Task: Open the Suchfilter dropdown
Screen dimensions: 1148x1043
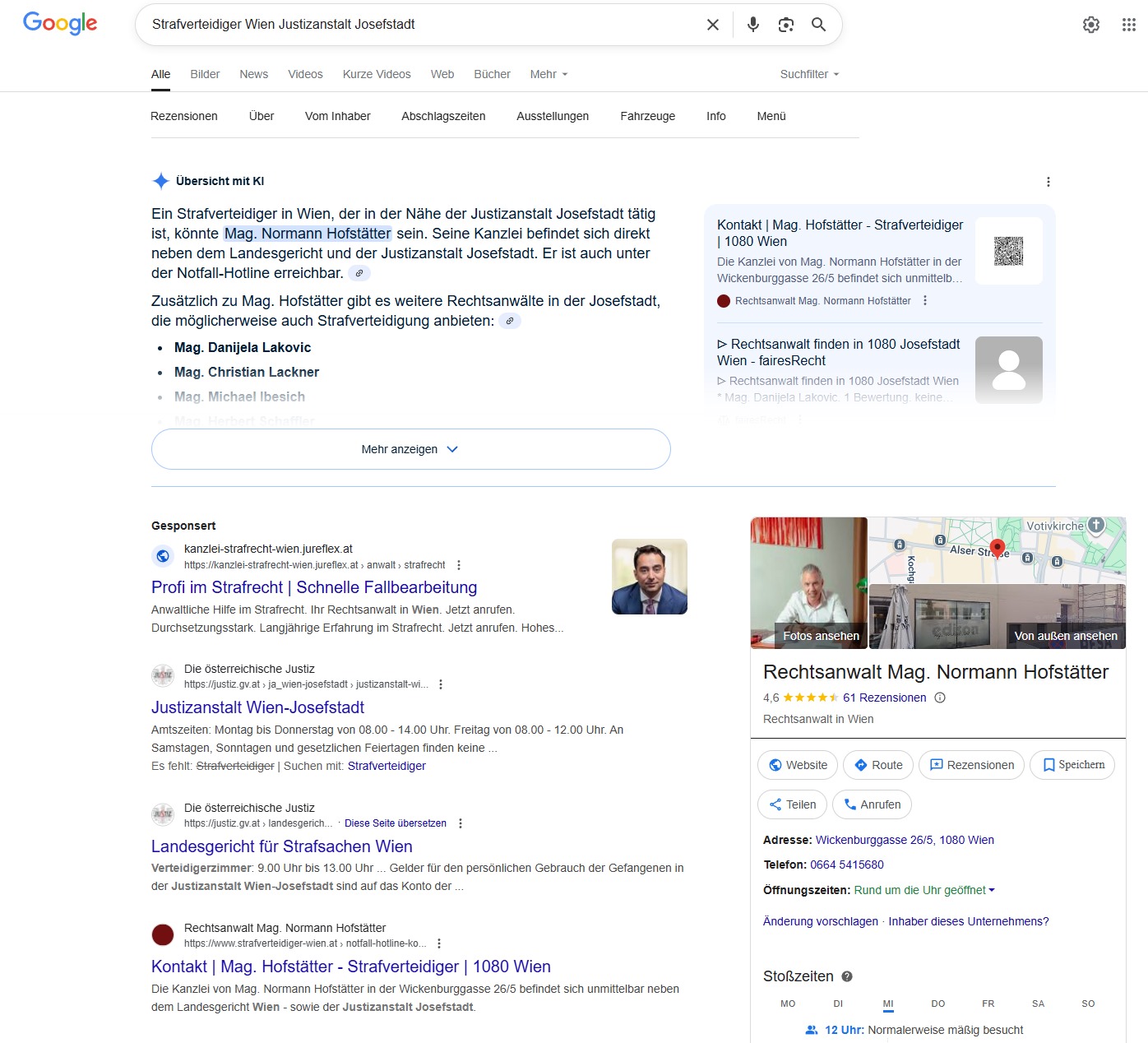Action: coord(810,74)
